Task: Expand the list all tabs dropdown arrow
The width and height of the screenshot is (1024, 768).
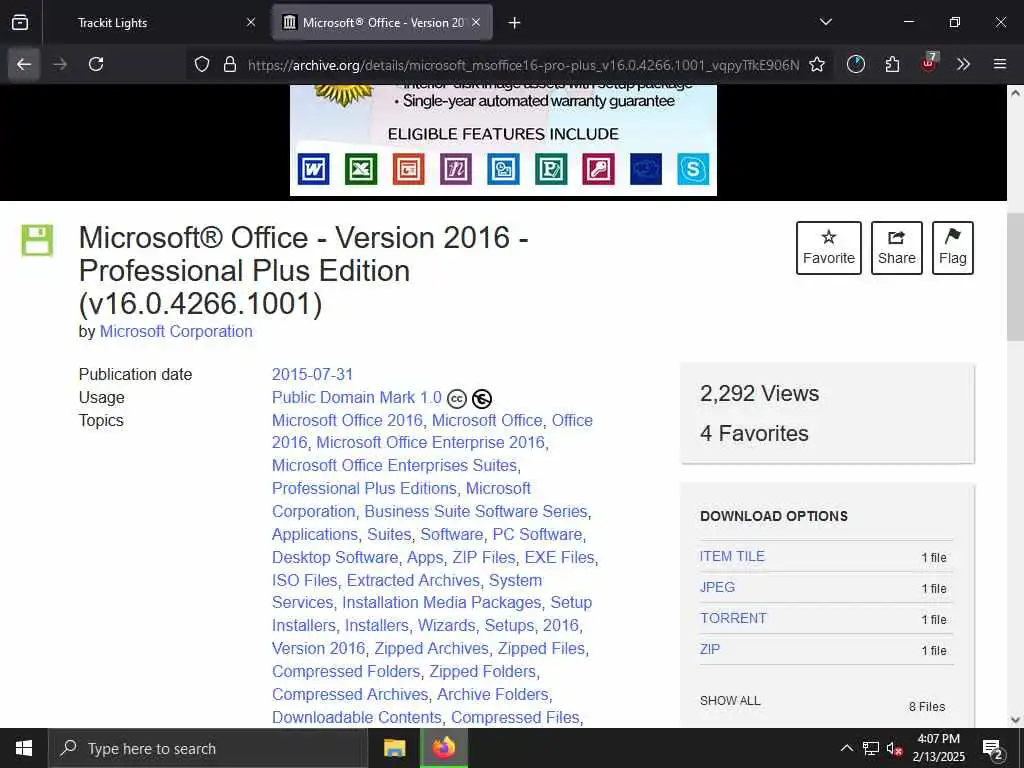Action: (825, 22)
